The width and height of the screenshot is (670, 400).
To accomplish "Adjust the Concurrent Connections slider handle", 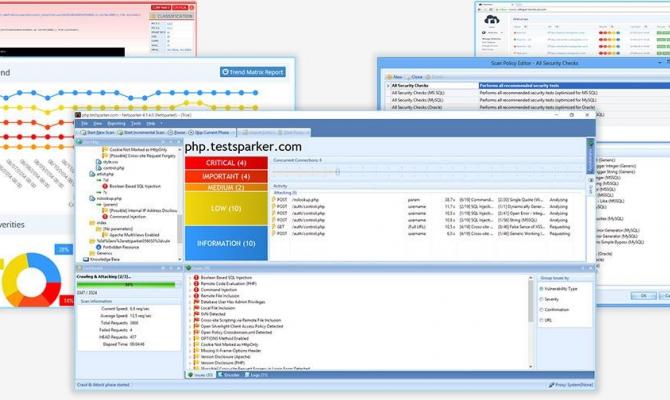I will 338,172.
